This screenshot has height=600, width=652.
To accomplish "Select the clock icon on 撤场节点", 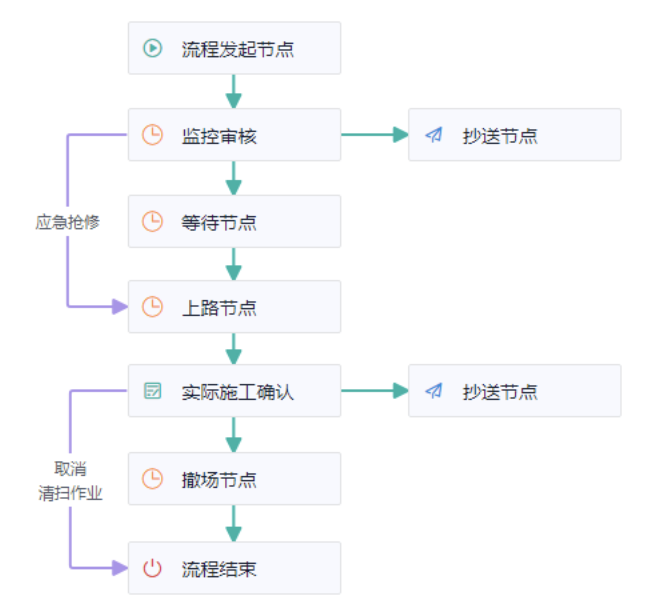I will 152,478.
